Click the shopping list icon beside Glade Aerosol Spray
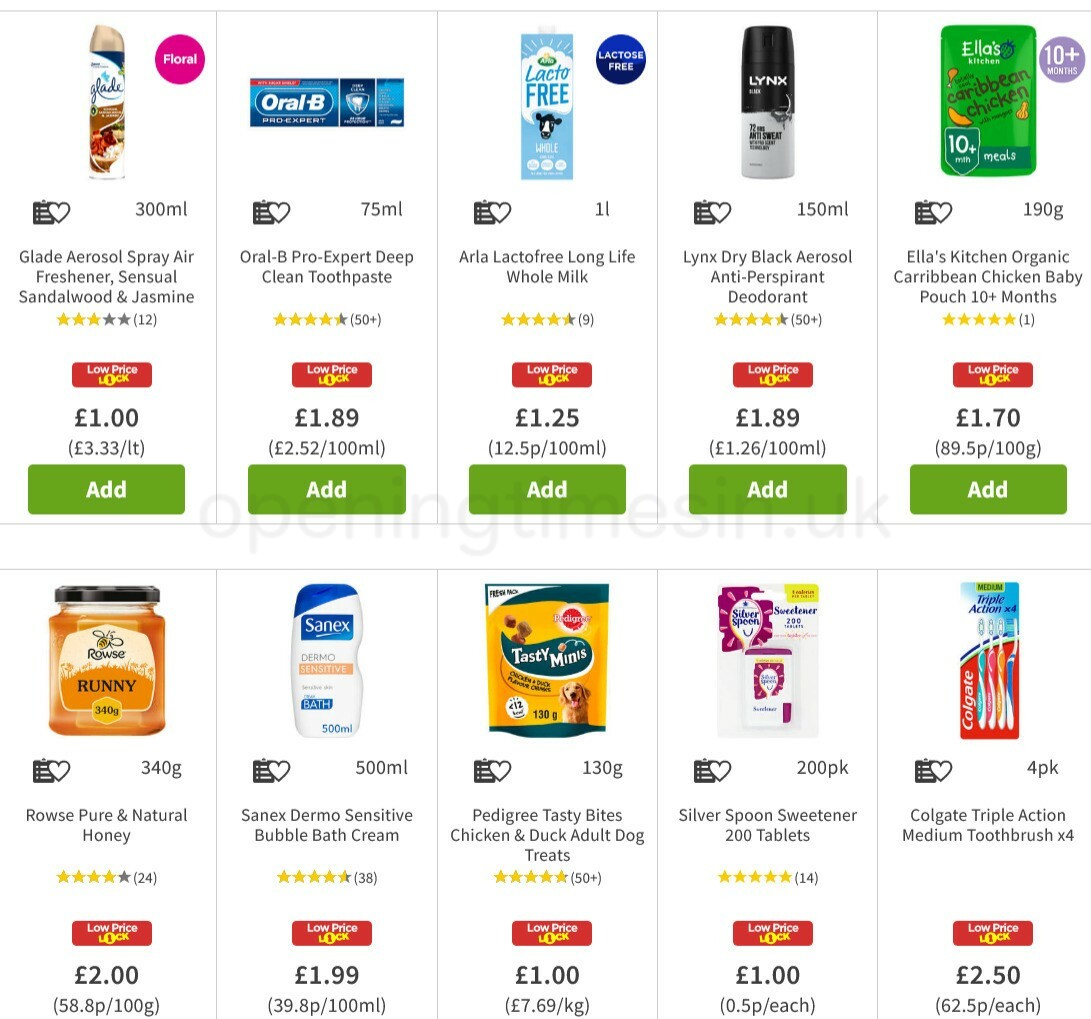 53,211
